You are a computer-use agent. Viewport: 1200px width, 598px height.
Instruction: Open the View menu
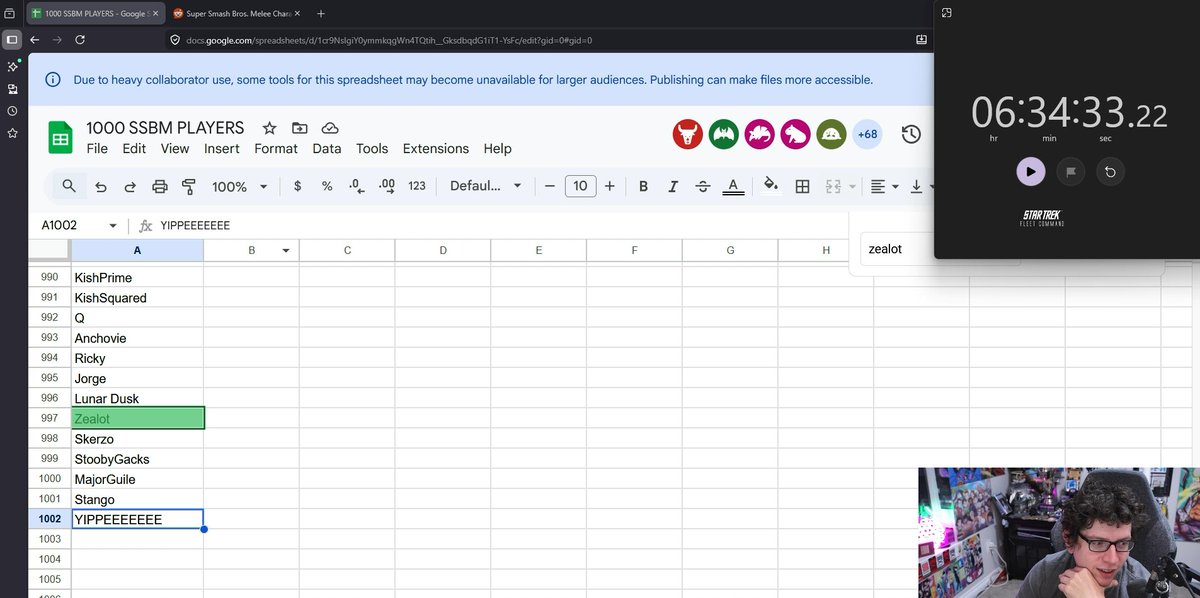175,148
